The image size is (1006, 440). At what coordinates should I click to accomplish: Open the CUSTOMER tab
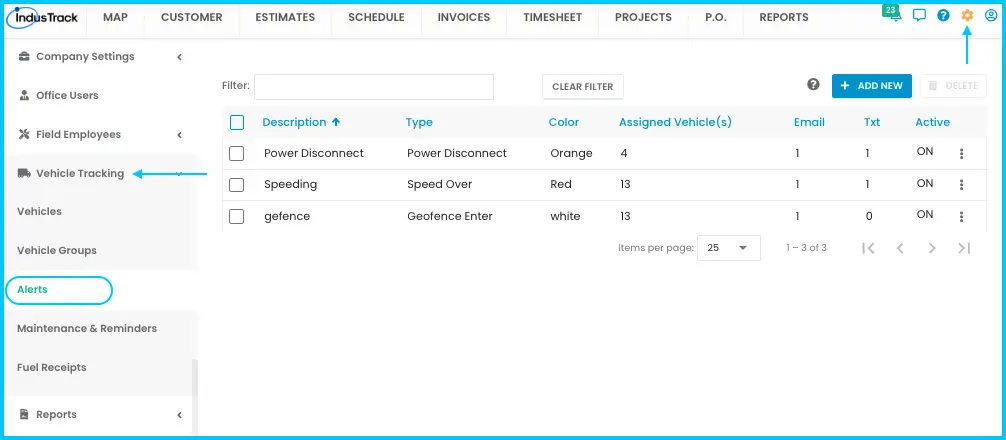click(192, 18)
